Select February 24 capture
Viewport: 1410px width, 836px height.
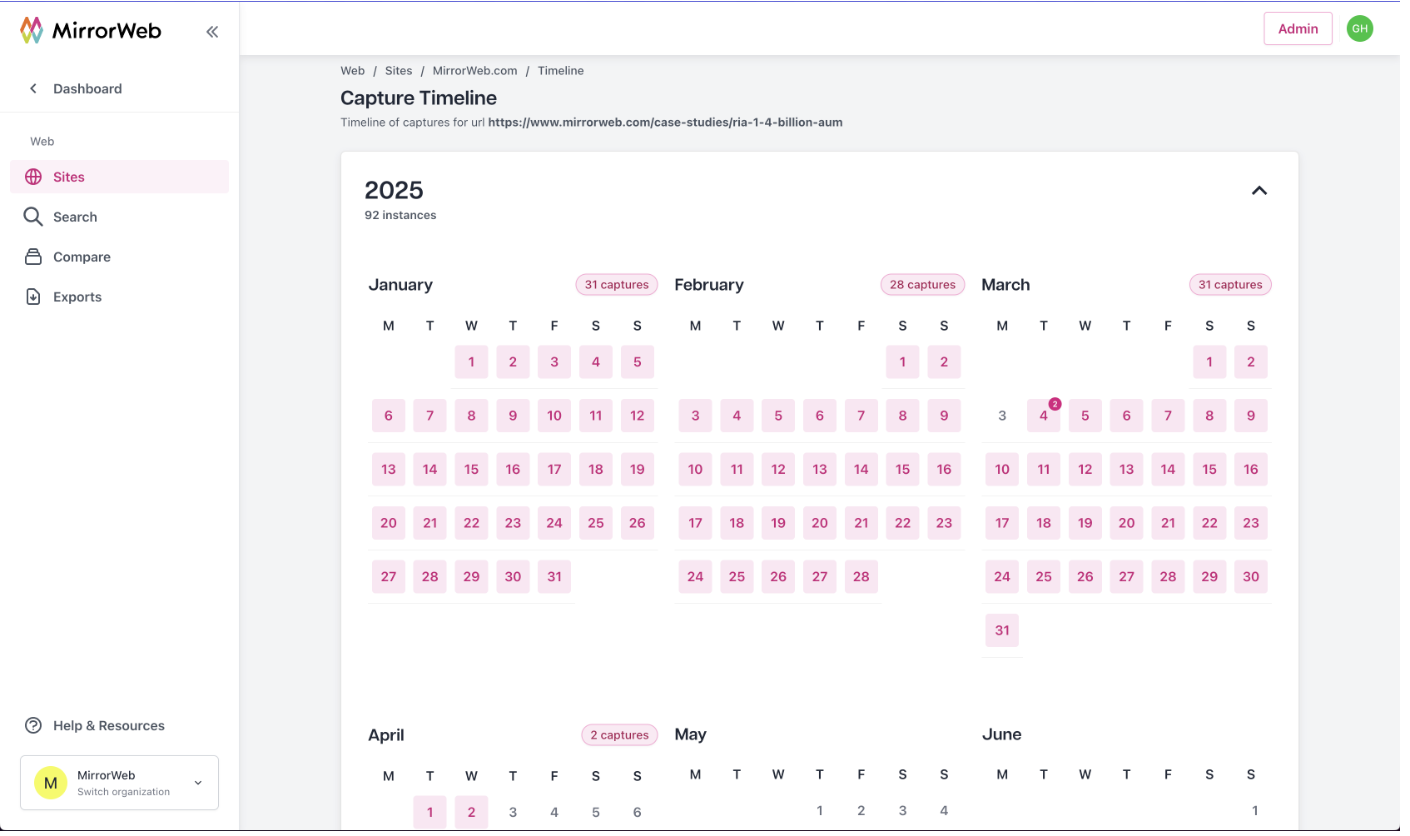[695, 577]
